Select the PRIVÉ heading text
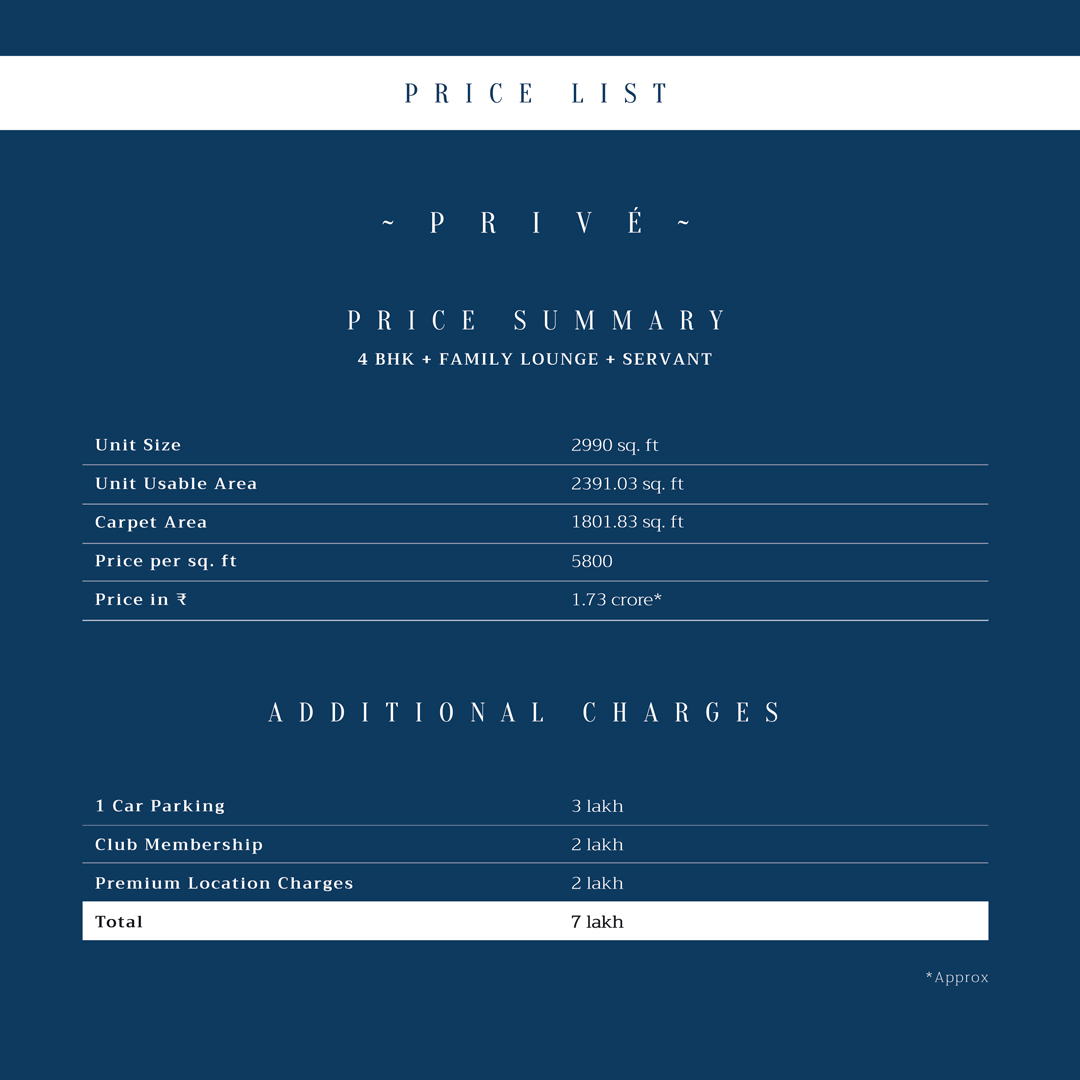The width and height of the screenshot is (1080, 1080). click(x=535, y=222)
